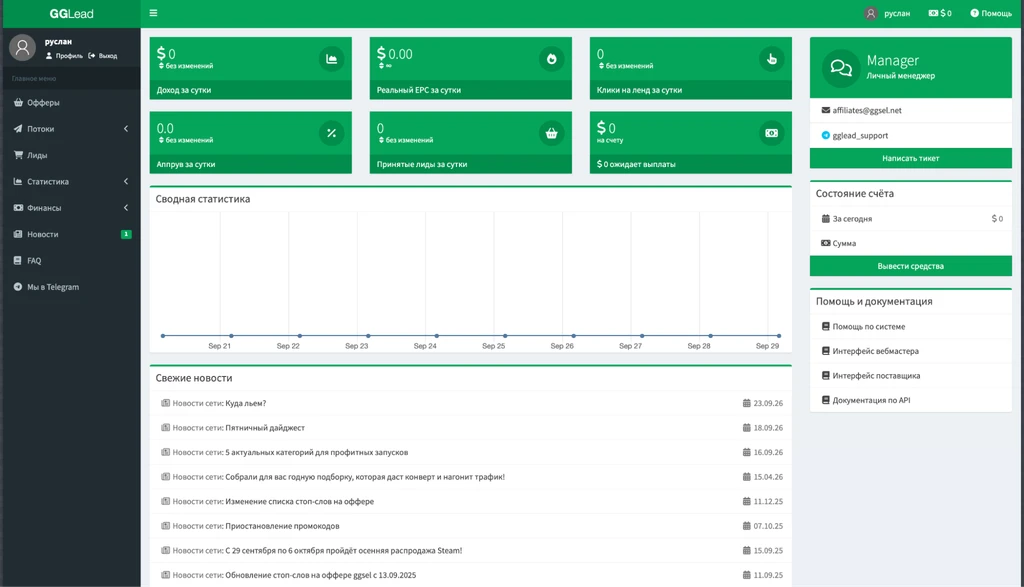Open Помощь по системе documentation link
The height and width of the screenshot is (587, 1024).
point(869,326)
